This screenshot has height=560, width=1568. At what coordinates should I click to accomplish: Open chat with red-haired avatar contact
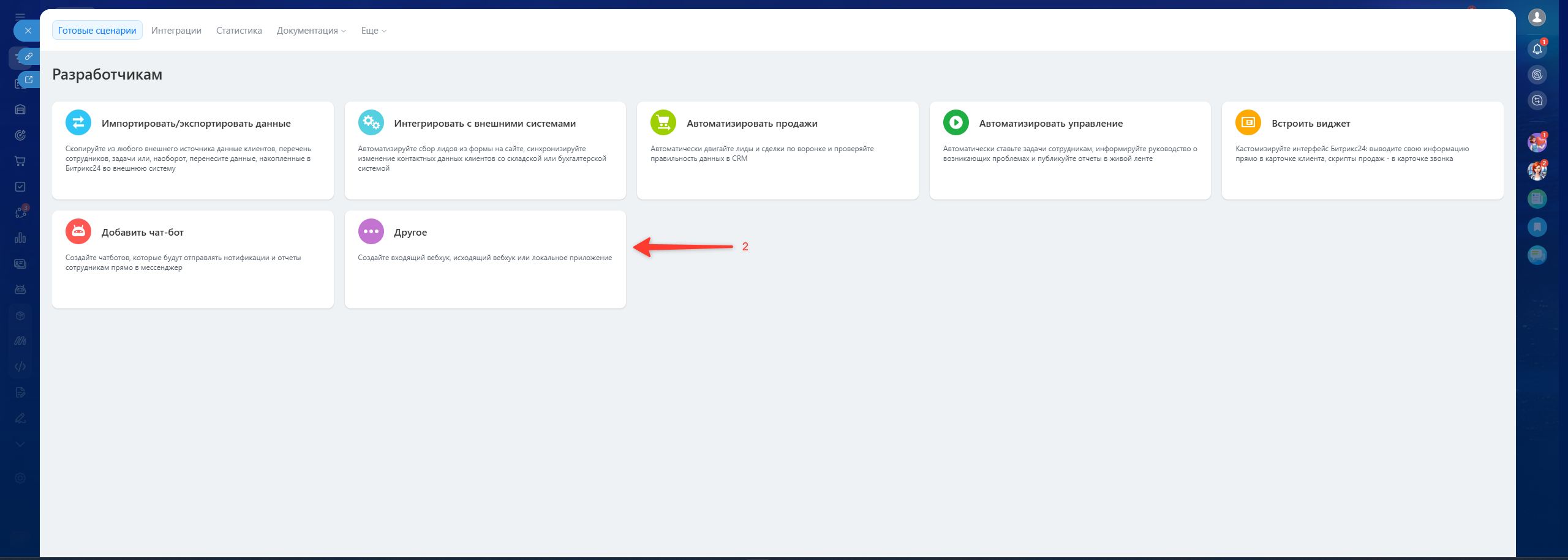[x=1537, y=171]
